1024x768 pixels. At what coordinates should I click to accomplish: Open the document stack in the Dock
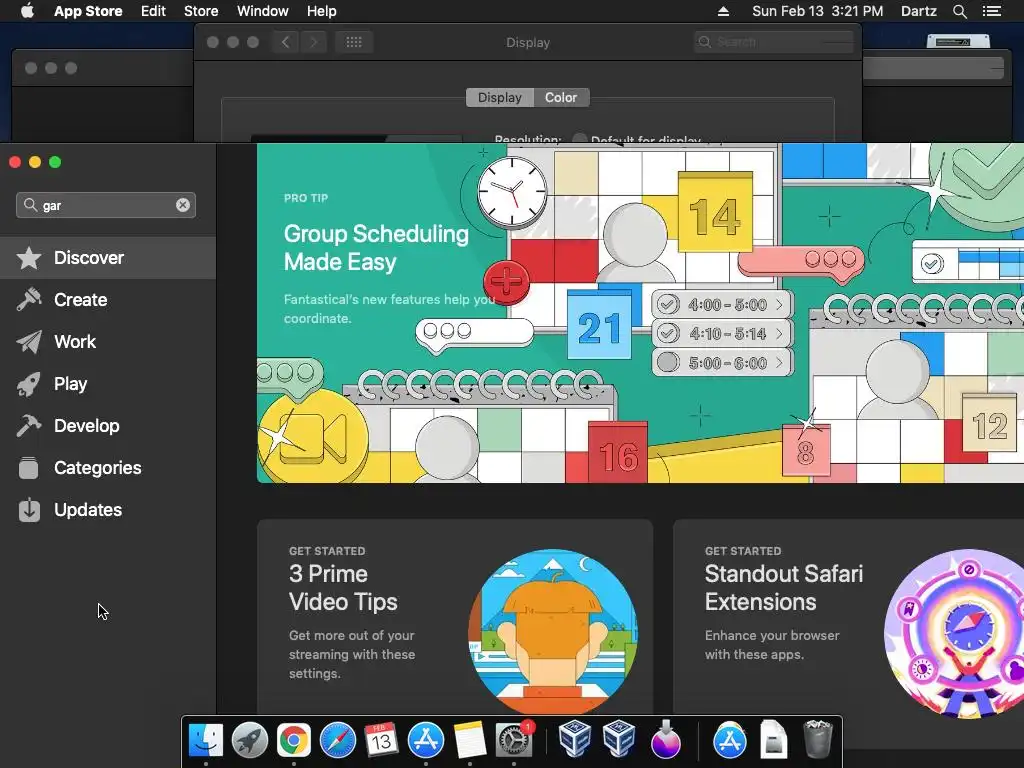pyautogui.click(x=773, y=739)
